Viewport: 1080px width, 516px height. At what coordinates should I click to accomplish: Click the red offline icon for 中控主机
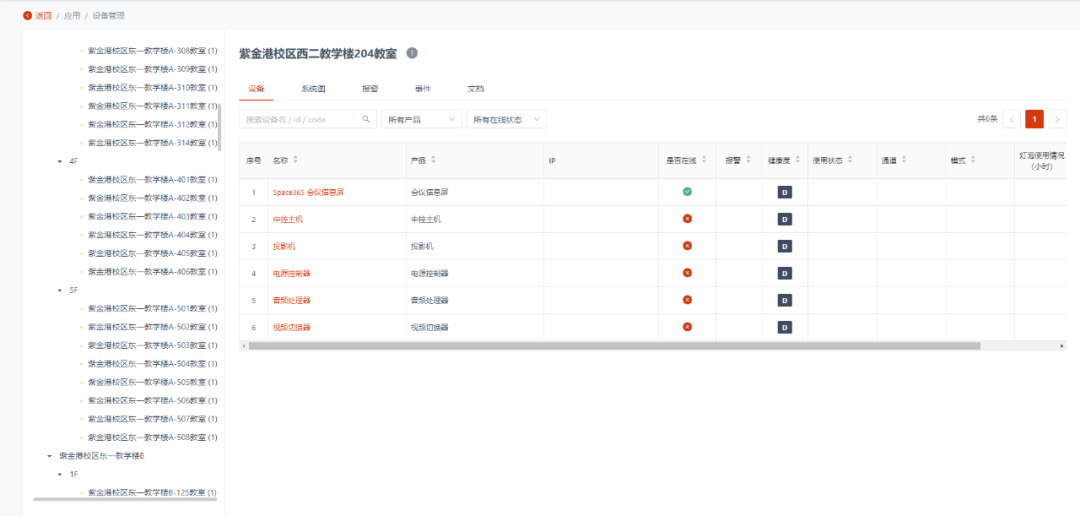coord(687,218)
